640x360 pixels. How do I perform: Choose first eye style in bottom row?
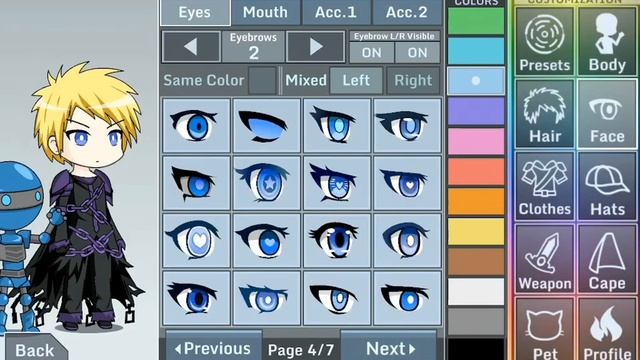[196, 298]
